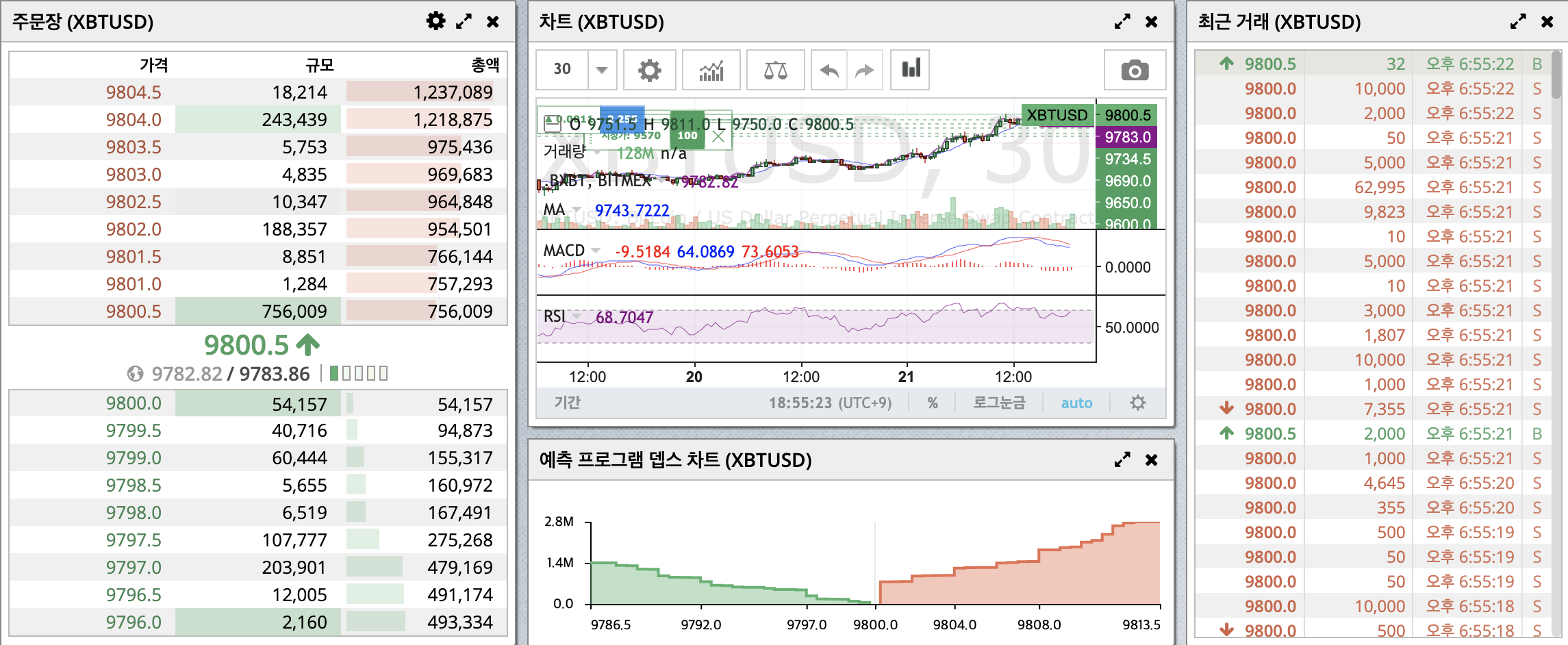Click the 1,807 trade size in recent trades
Image resolution: width=1568 pixels, height=645 pixels.
(x=1384, y=335)
